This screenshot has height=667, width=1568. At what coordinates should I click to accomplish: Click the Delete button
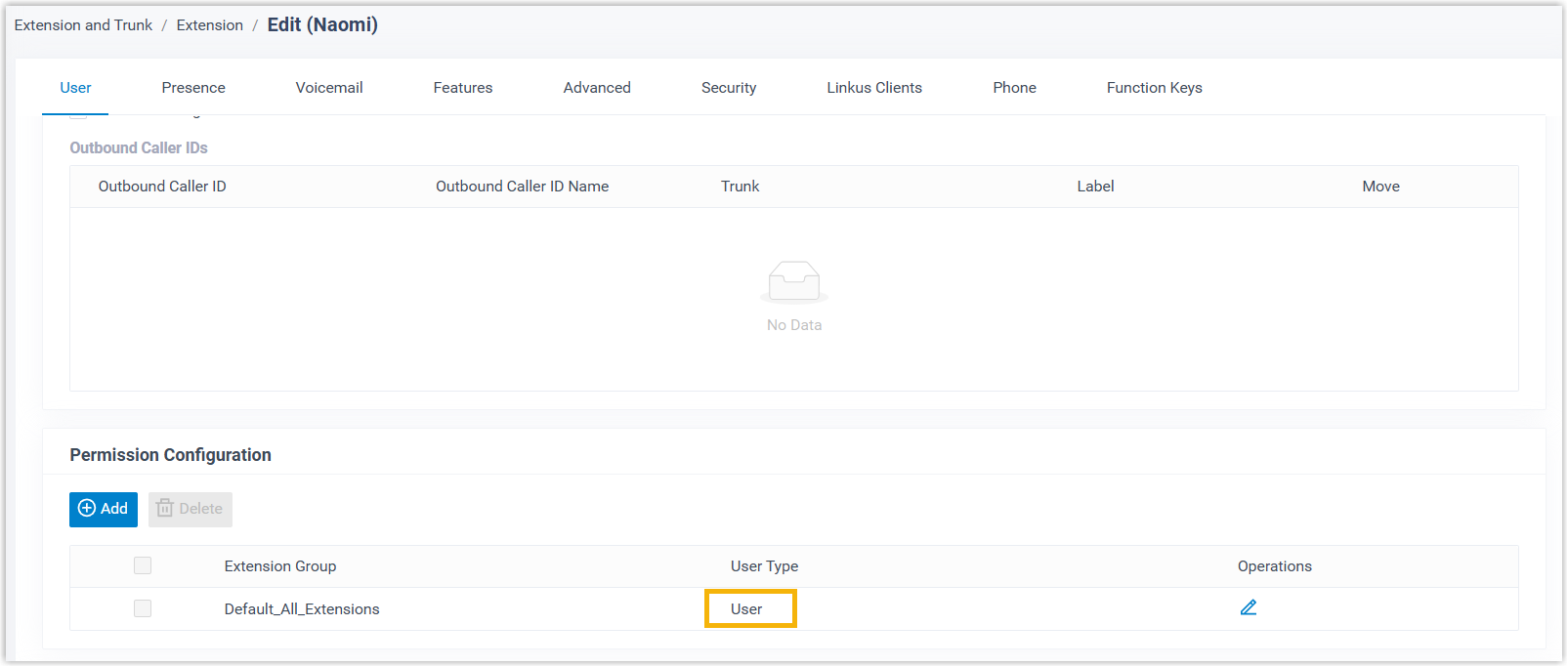point(191,509)
